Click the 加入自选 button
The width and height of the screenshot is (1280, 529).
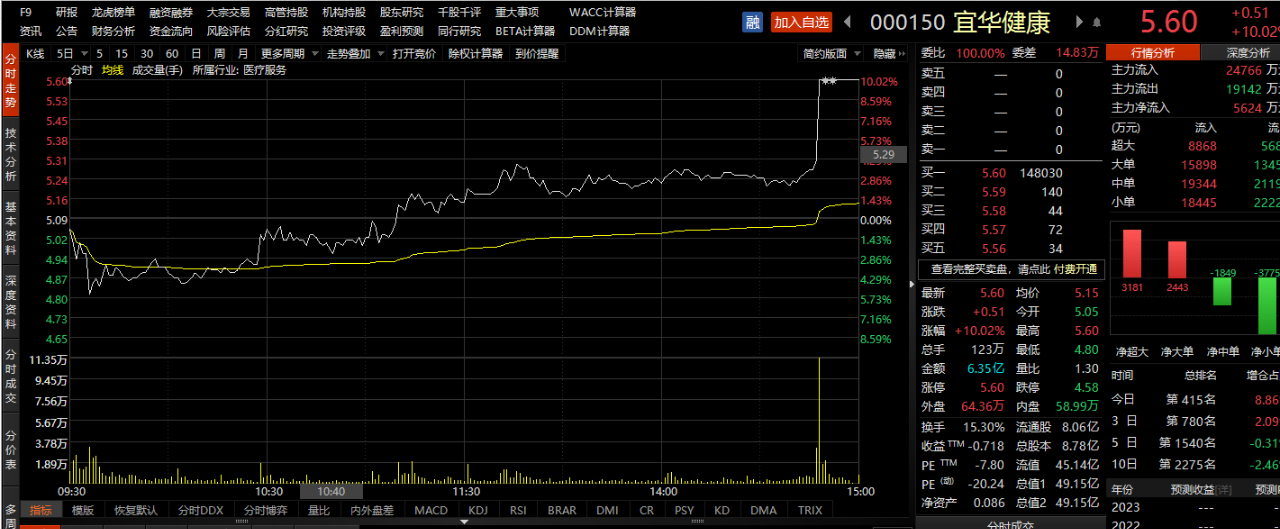[x=800, y=21]
